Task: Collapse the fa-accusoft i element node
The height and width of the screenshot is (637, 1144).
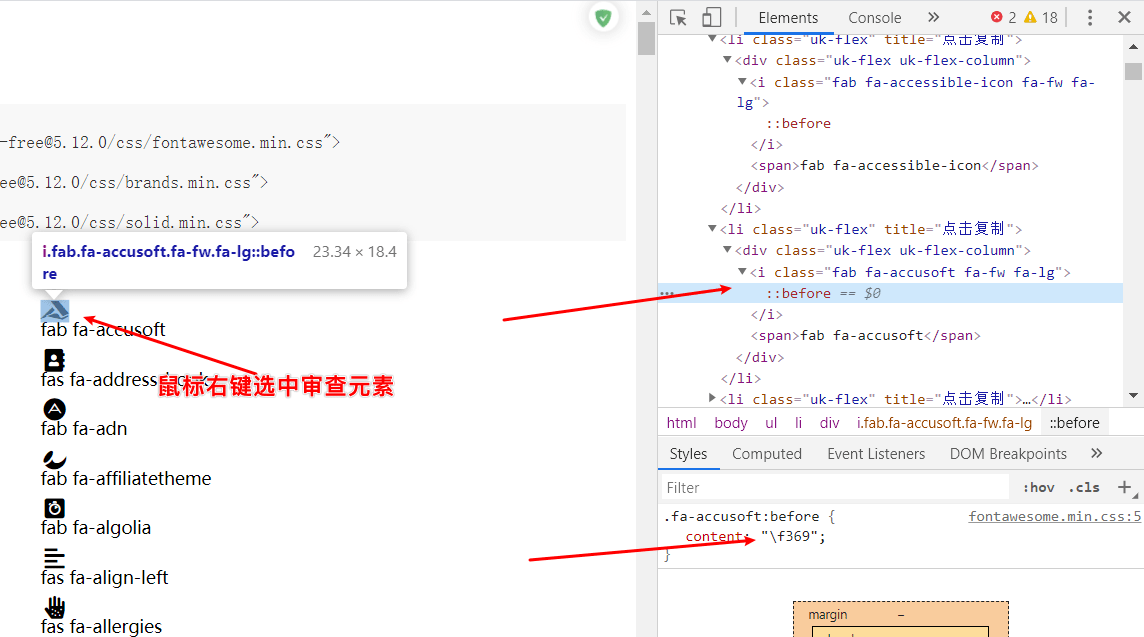Action: click(x=742, y=272)
